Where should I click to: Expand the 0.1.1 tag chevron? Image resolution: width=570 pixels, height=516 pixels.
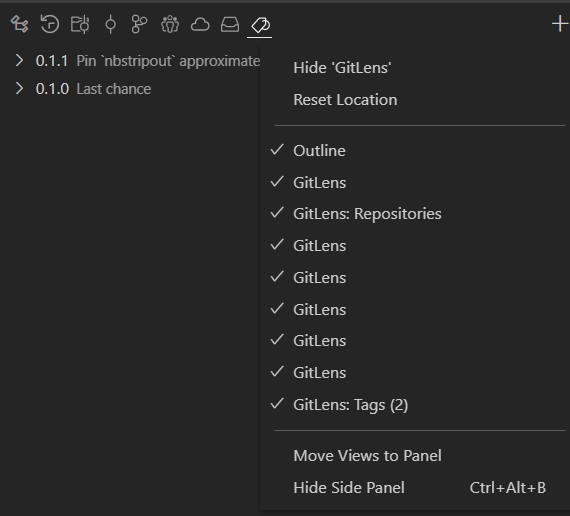coord(19,60)
